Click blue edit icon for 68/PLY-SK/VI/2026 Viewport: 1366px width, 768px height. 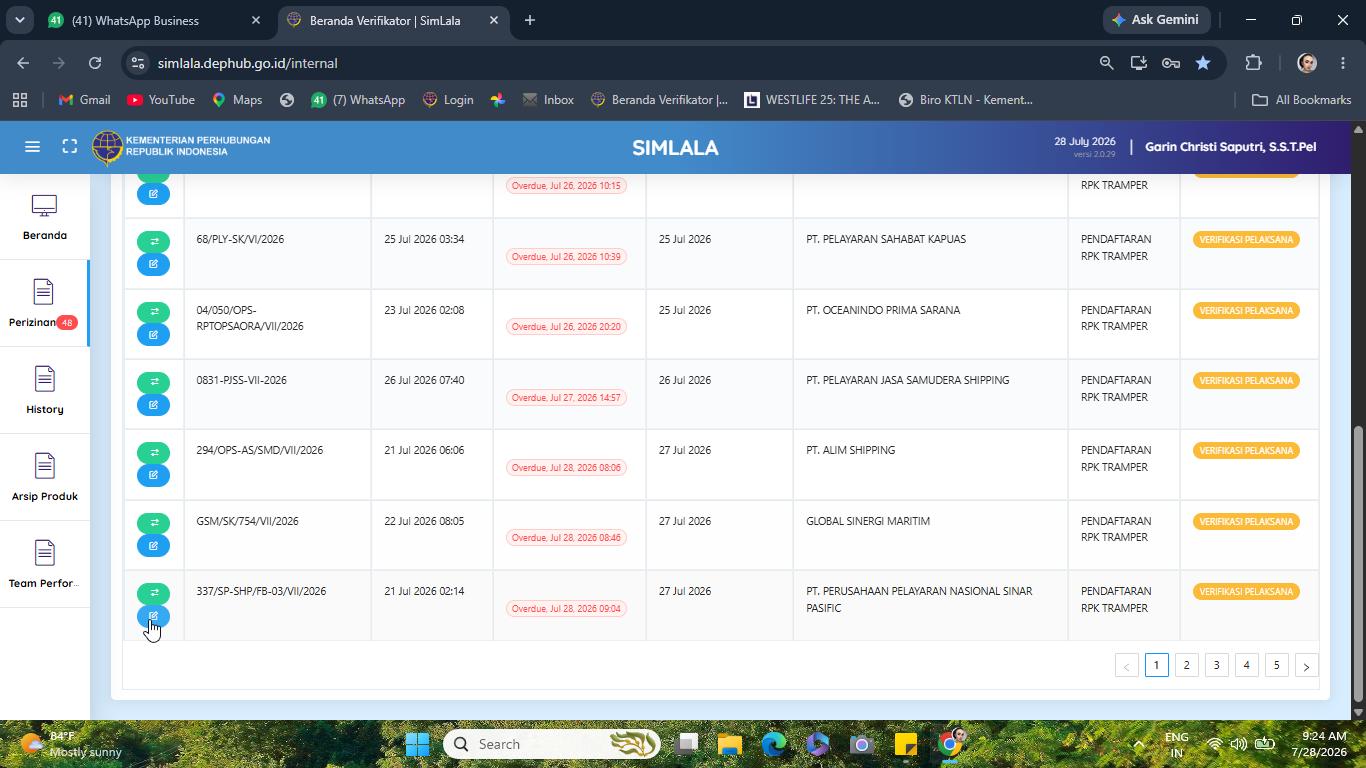pos(153,264)
